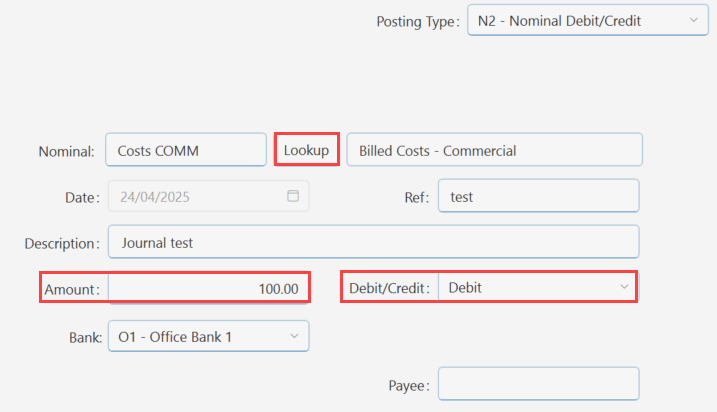Click the Description field with Journal test

click(x=374, y=241)
